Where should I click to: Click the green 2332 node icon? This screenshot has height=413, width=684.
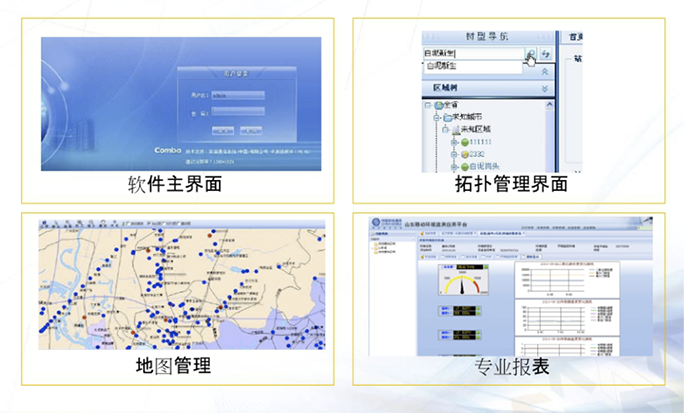[465, 157]
